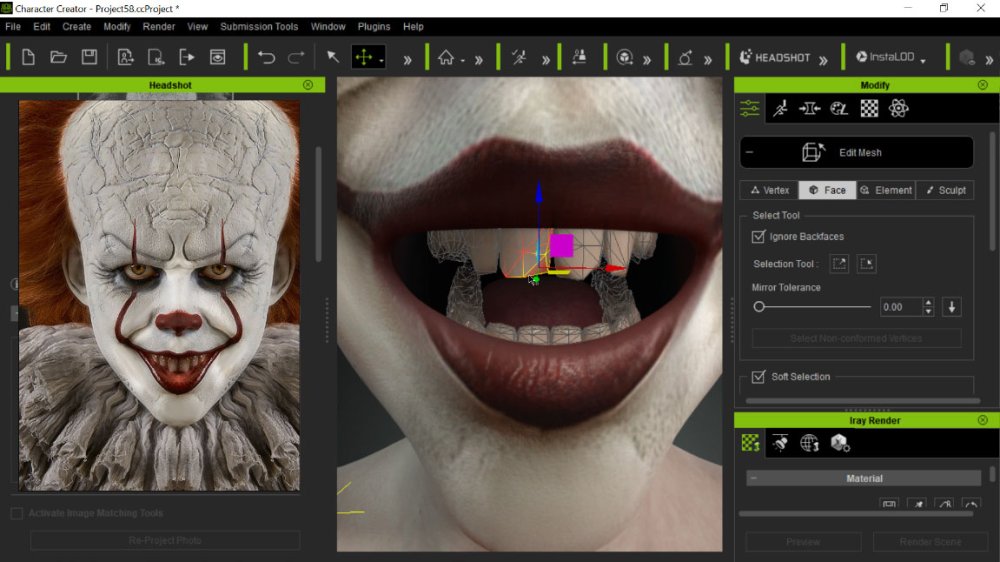Click the Mirror Tolerance value field
Image resolution: width=1000 pixels, height=562 pixels.
click(900, 307)
